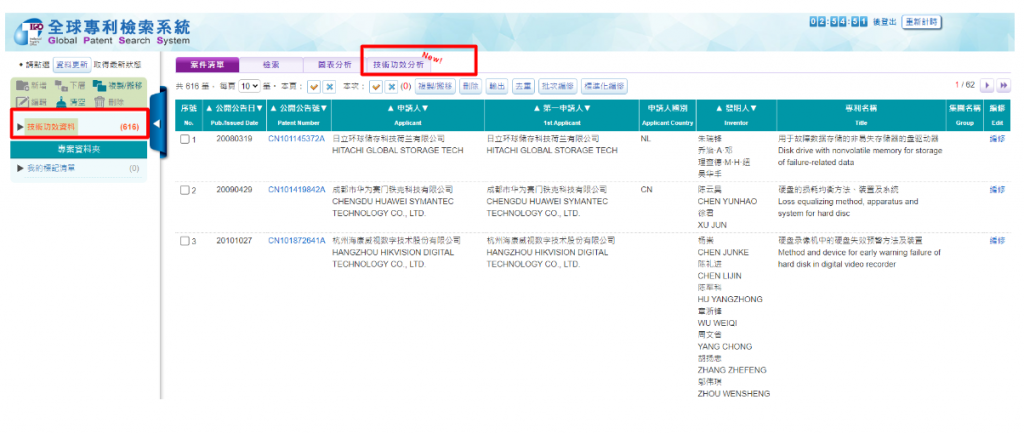The height and width of the screenshot is (434, 1024).
Task: Sort 公開公告日 ascending (up triangle)
Action: coord(210,108)
